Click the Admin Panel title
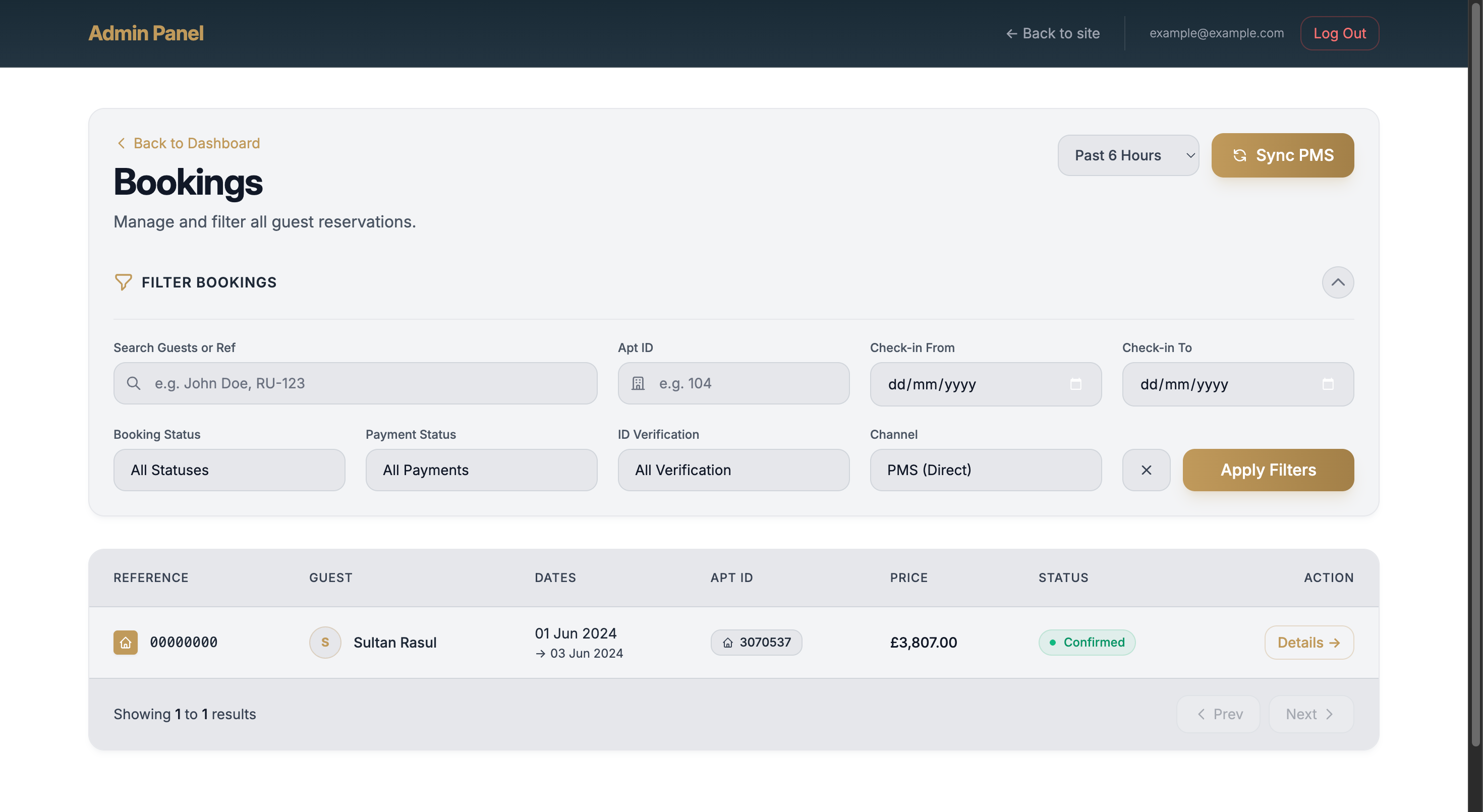 click(x=146, y=33)
